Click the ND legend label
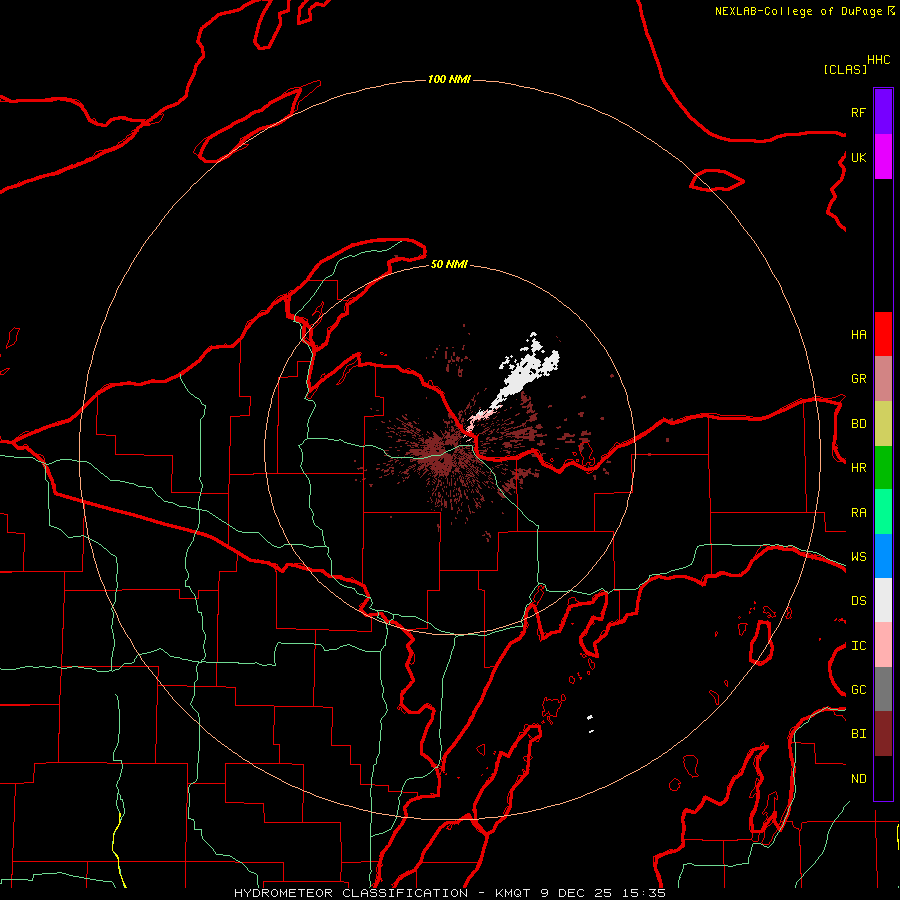 point(858,779)
